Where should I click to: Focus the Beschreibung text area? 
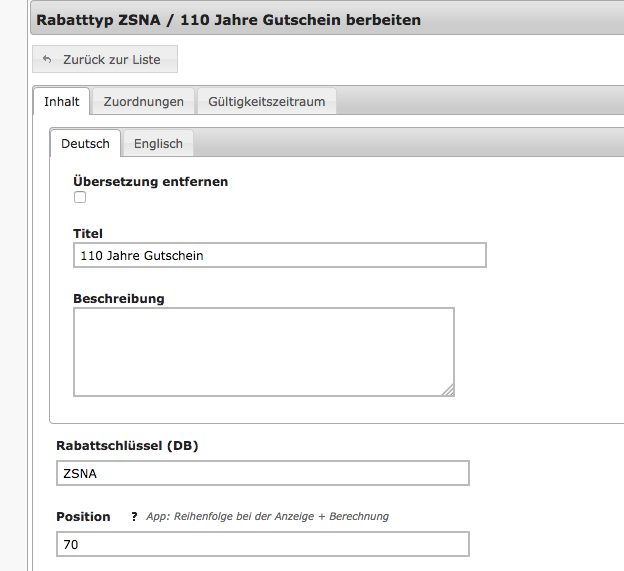pos(263,351)
